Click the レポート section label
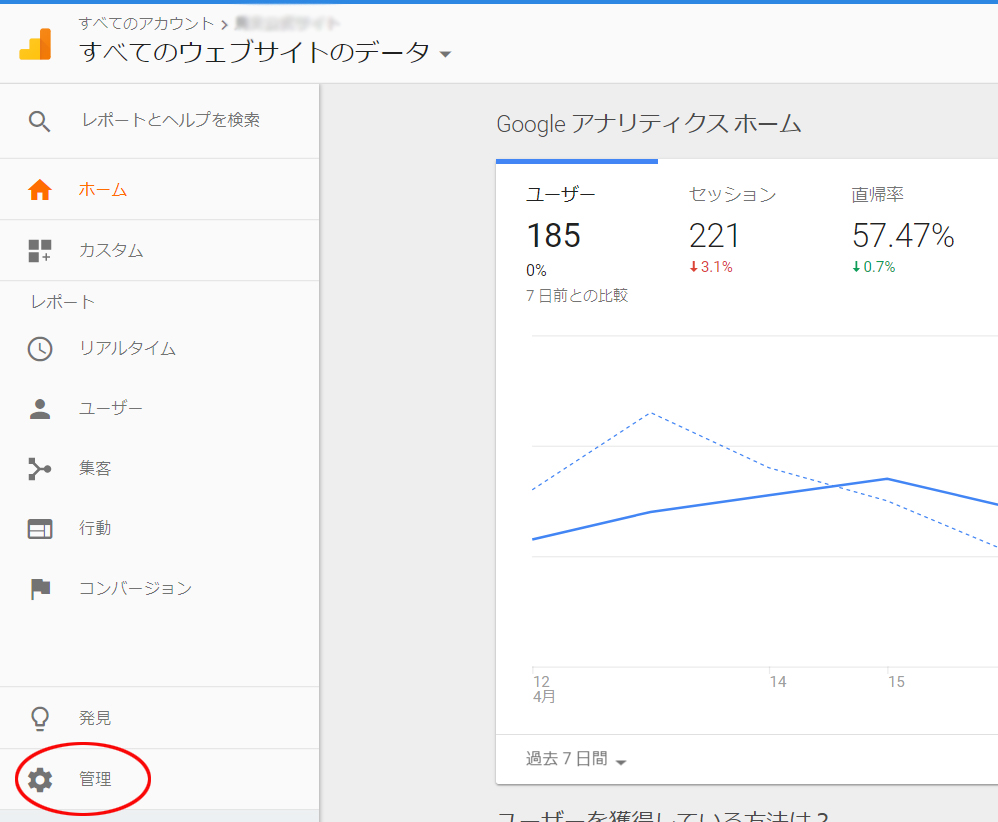The width and height of the screenshot is (998, 822). (62, 302)
